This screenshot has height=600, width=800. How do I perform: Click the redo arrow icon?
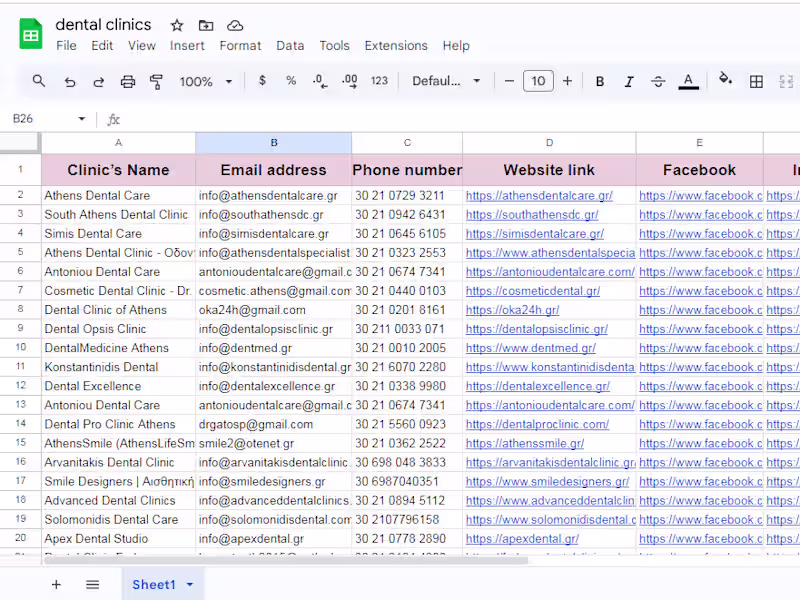click(98, 81)
